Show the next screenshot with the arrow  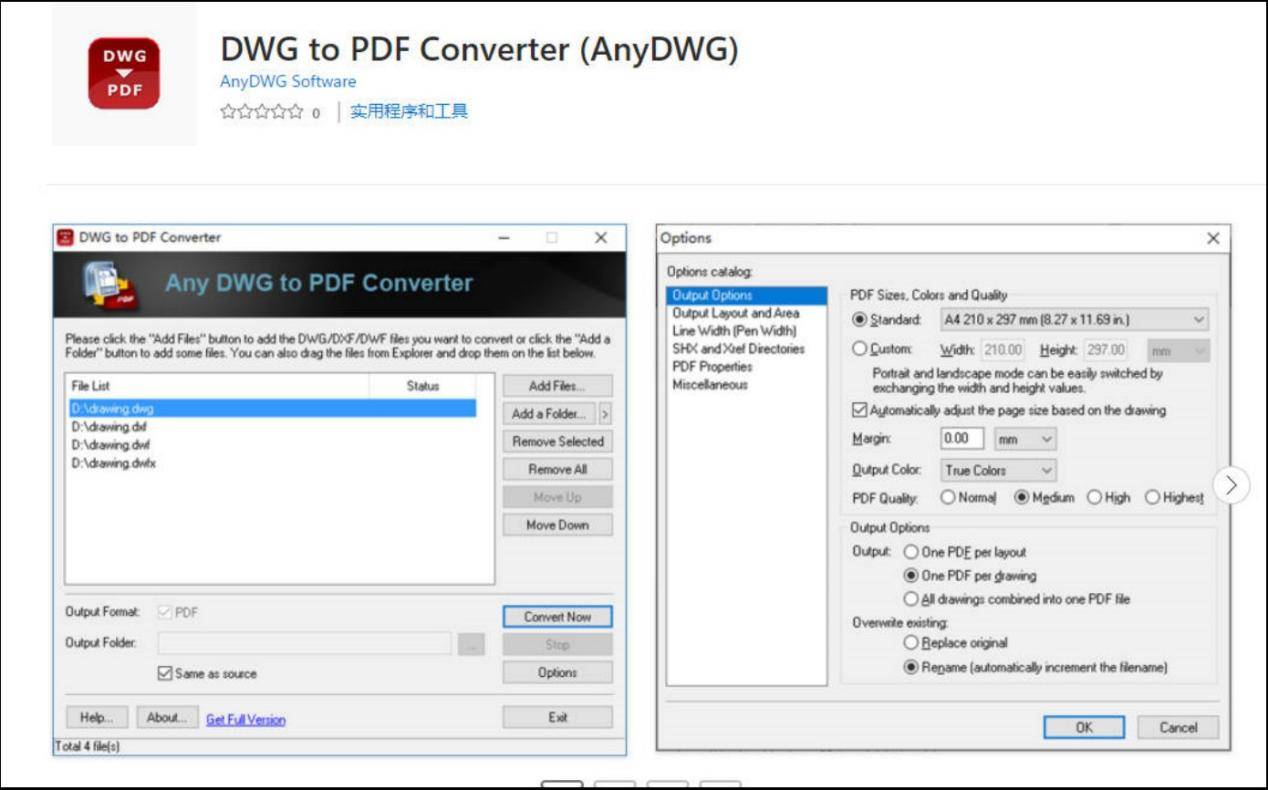click(1231, 486)
